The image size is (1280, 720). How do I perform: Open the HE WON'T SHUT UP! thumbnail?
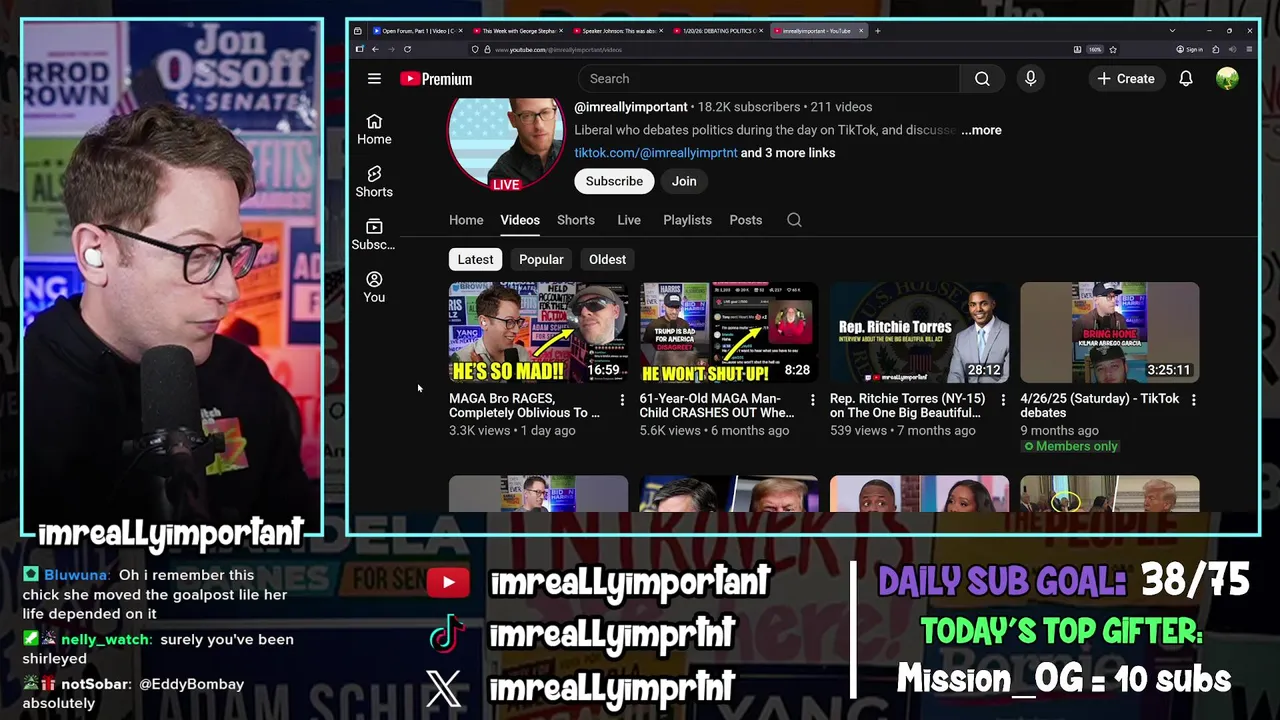pos(729,332)
